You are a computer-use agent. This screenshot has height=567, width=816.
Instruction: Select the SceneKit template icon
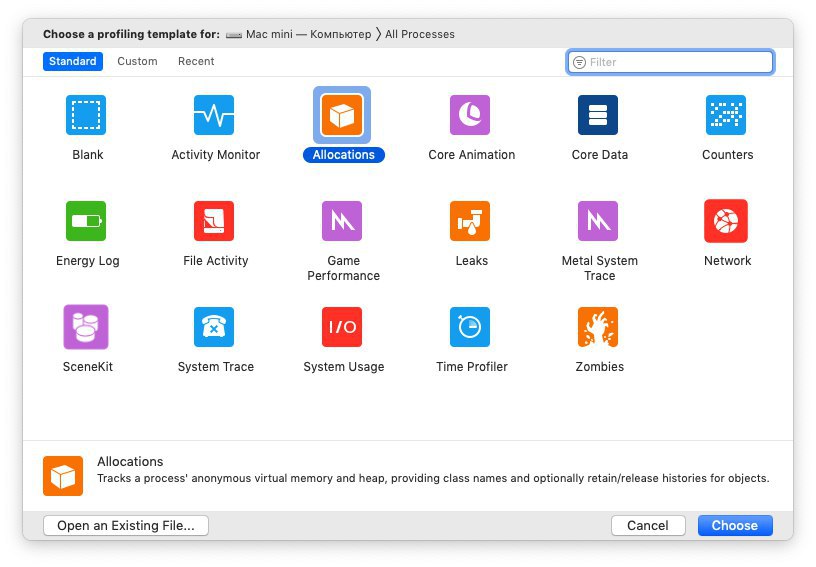tap(86, 327)
